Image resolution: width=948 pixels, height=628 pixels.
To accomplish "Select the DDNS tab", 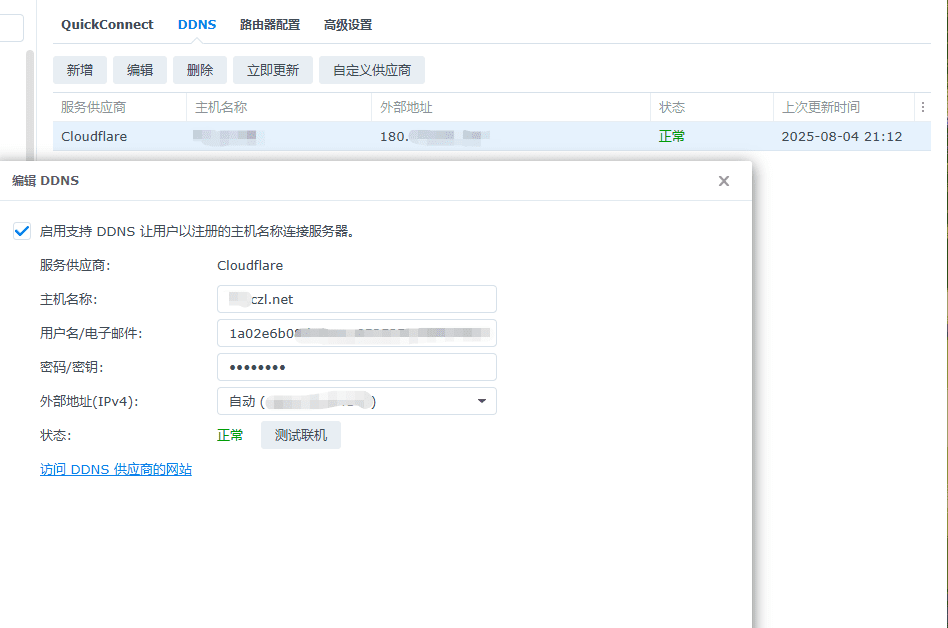I will pos(197,25).
